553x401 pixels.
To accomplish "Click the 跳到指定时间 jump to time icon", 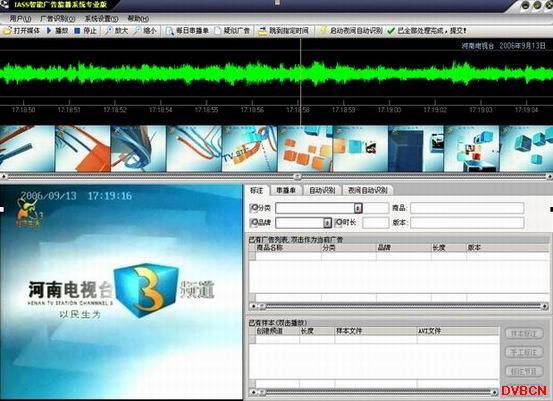I will tap(262, 31).
